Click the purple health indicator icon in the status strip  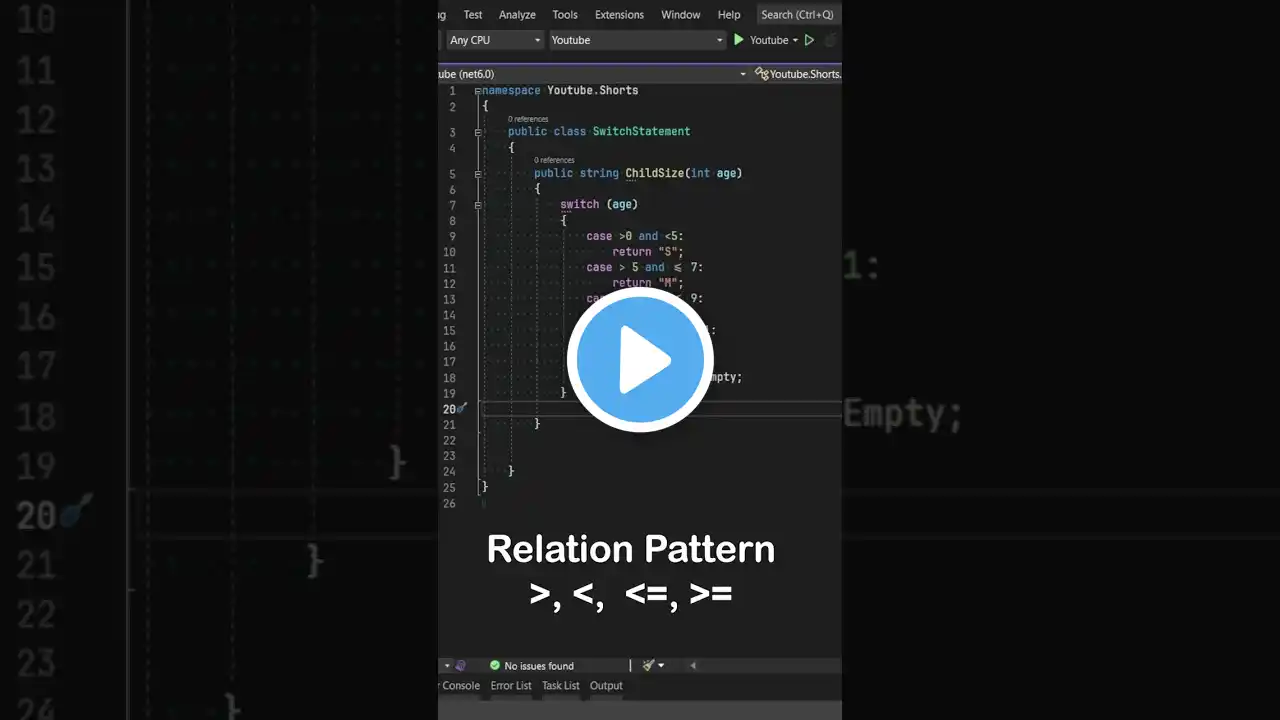click(x=460, y=665)
